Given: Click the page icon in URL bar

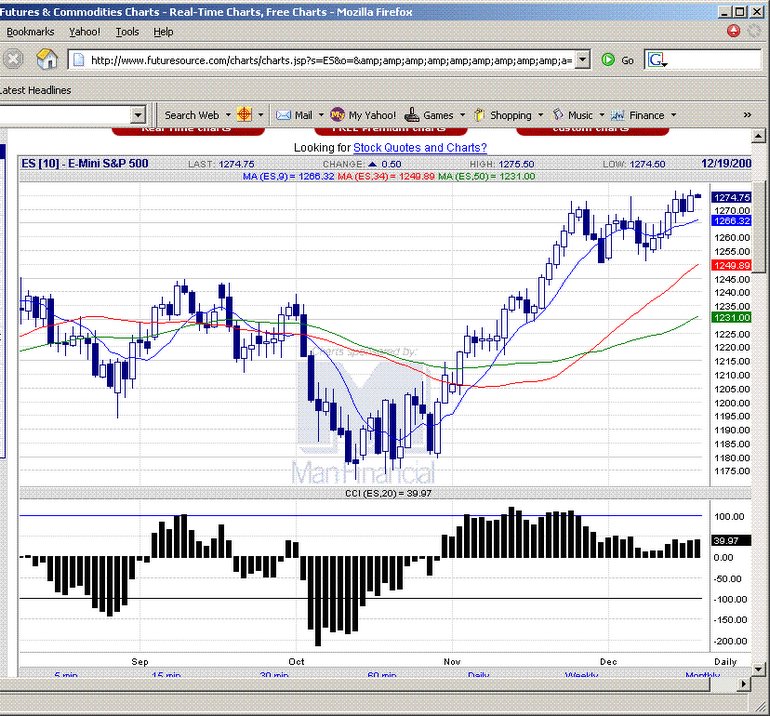Looking at the screenshot, I should tap(78, 60).
